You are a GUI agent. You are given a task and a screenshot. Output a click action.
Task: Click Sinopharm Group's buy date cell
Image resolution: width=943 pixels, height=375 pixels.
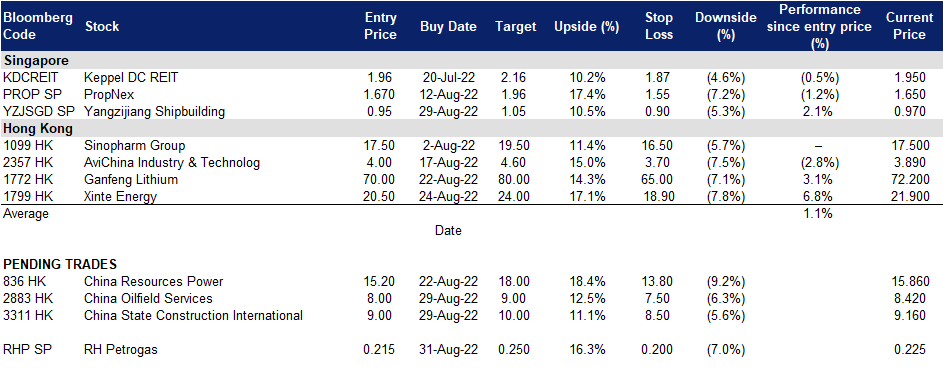coord(448,145)
